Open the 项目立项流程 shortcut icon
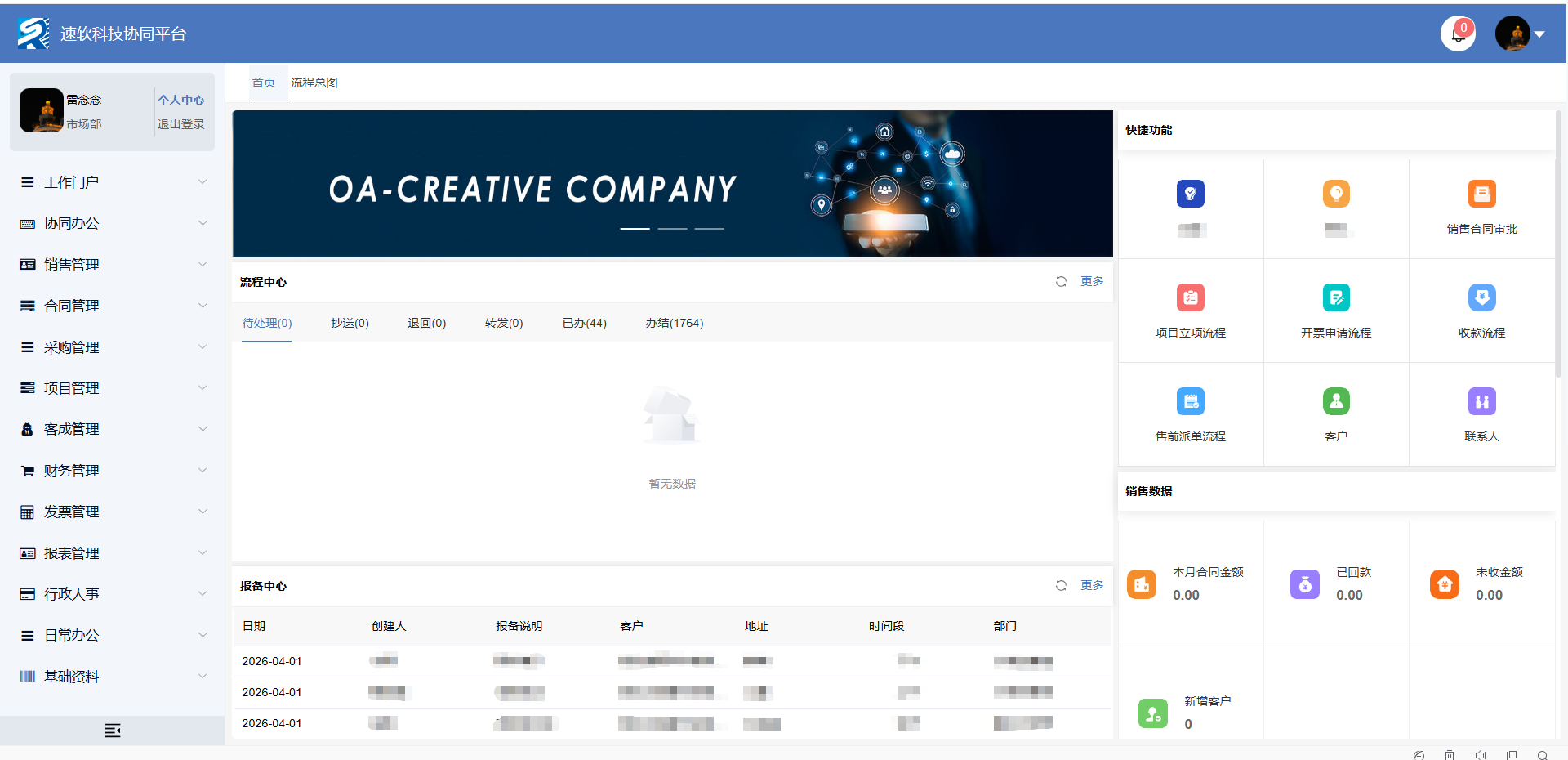The width and height of the screenshot is (1568, 760). 1190,298
